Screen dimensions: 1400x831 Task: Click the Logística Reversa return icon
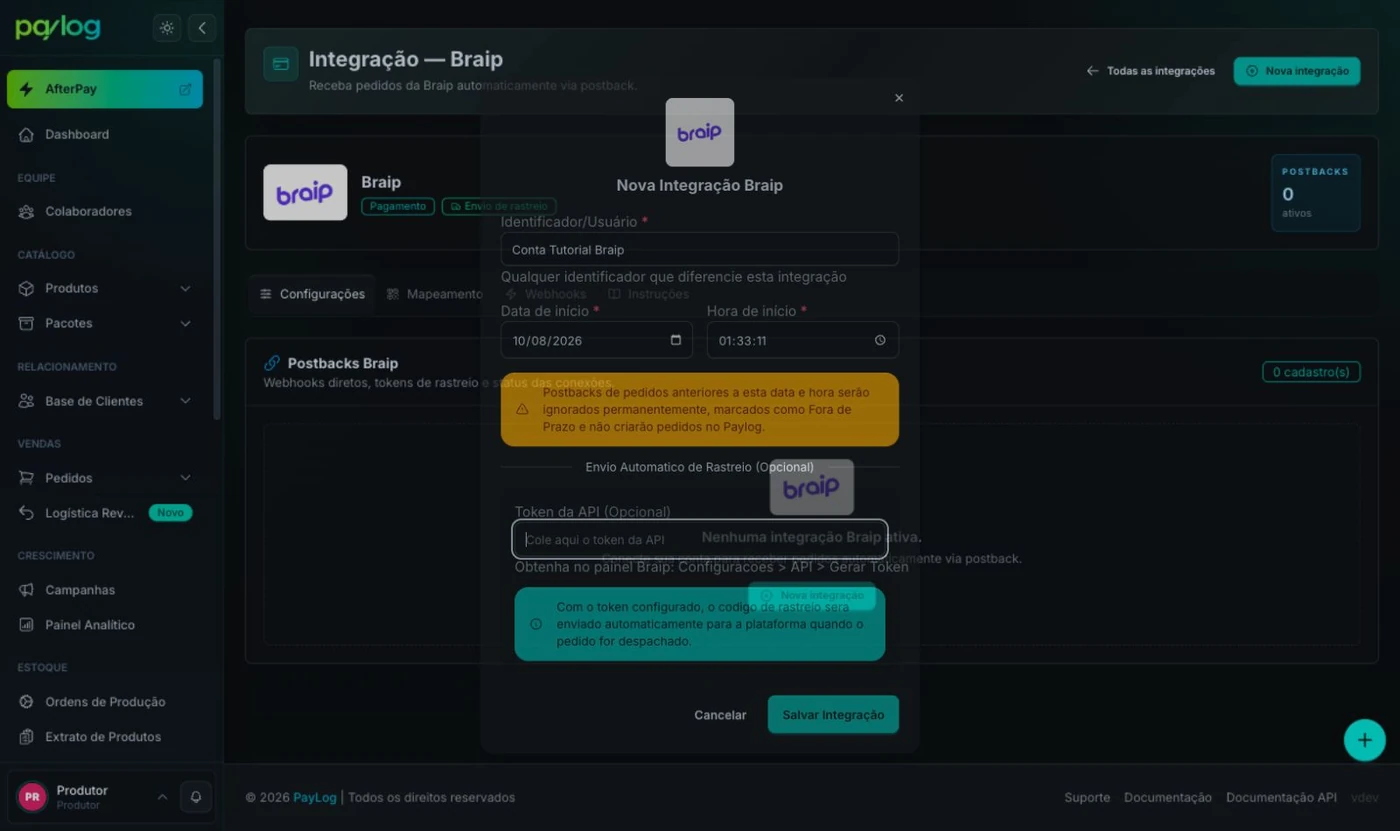tap(27, 513)
